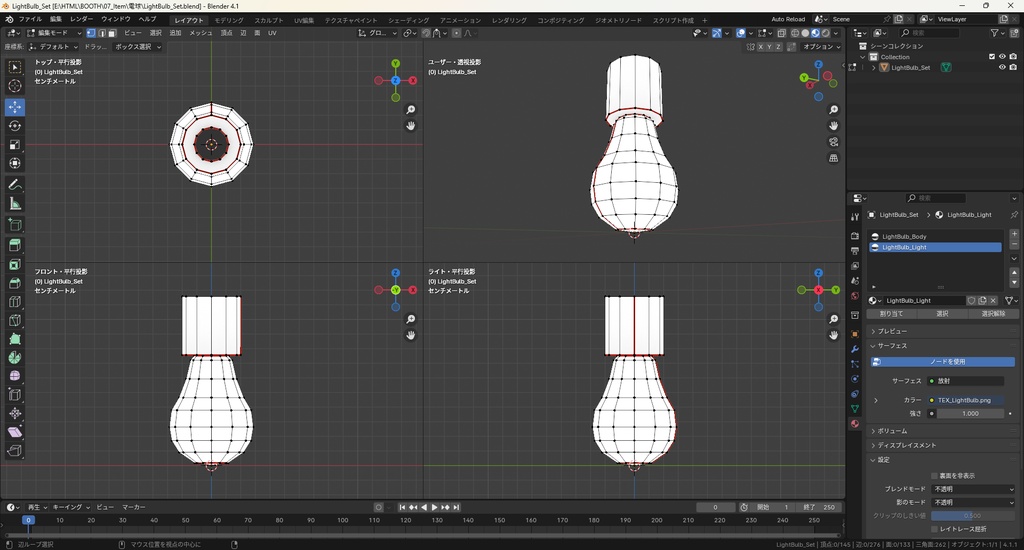The width and height of the screenshot is (1024, 550).
Task: Hide LightBulb_Set in viewport via eye icon
Action: 1002,67
